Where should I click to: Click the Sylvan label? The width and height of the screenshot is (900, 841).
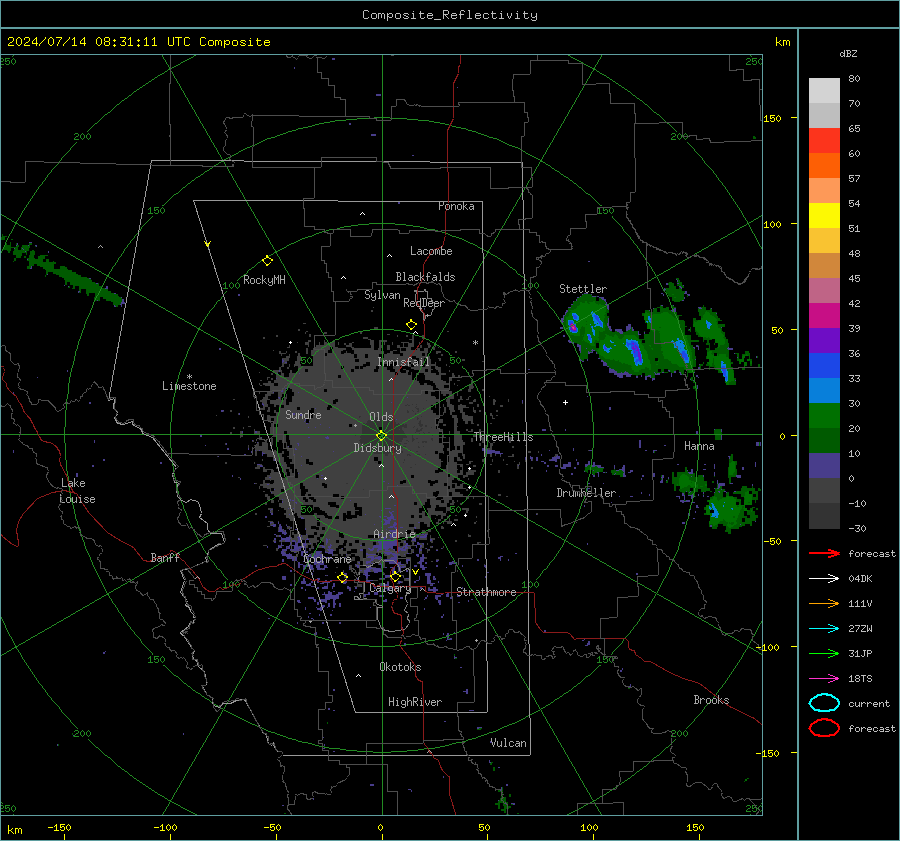[x=382, y=296]
